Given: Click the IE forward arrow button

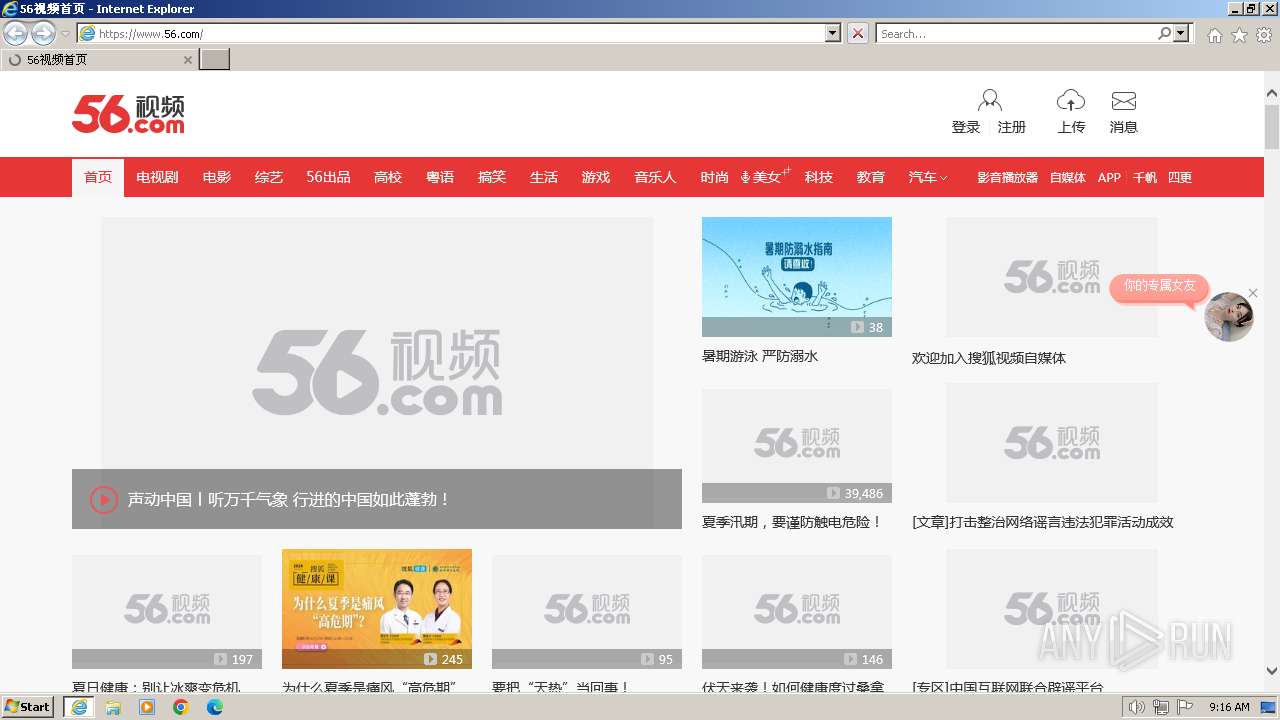Looking at the screenshot, I should tap(43, 33).
